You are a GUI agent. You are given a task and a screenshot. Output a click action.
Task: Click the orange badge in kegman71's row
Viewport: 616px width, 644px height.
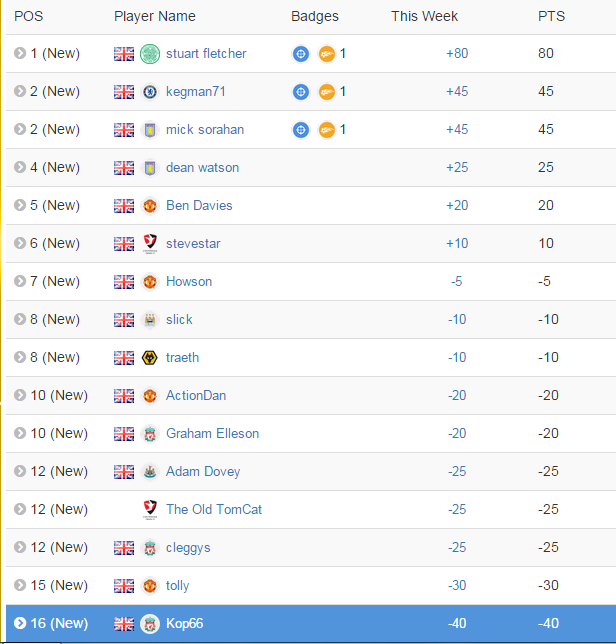tap(327, 92)
